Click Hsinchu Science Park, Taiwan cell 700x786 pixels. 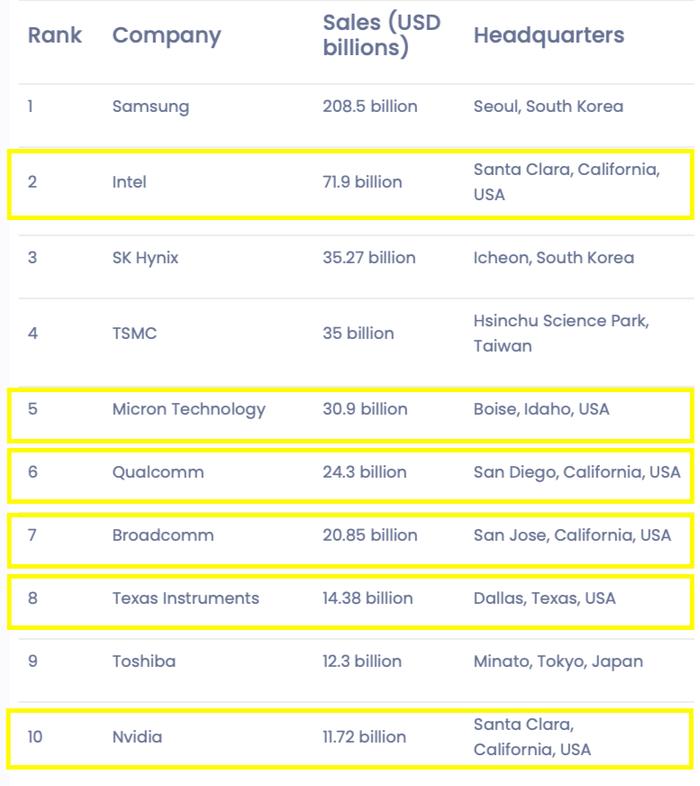[562, 333]
